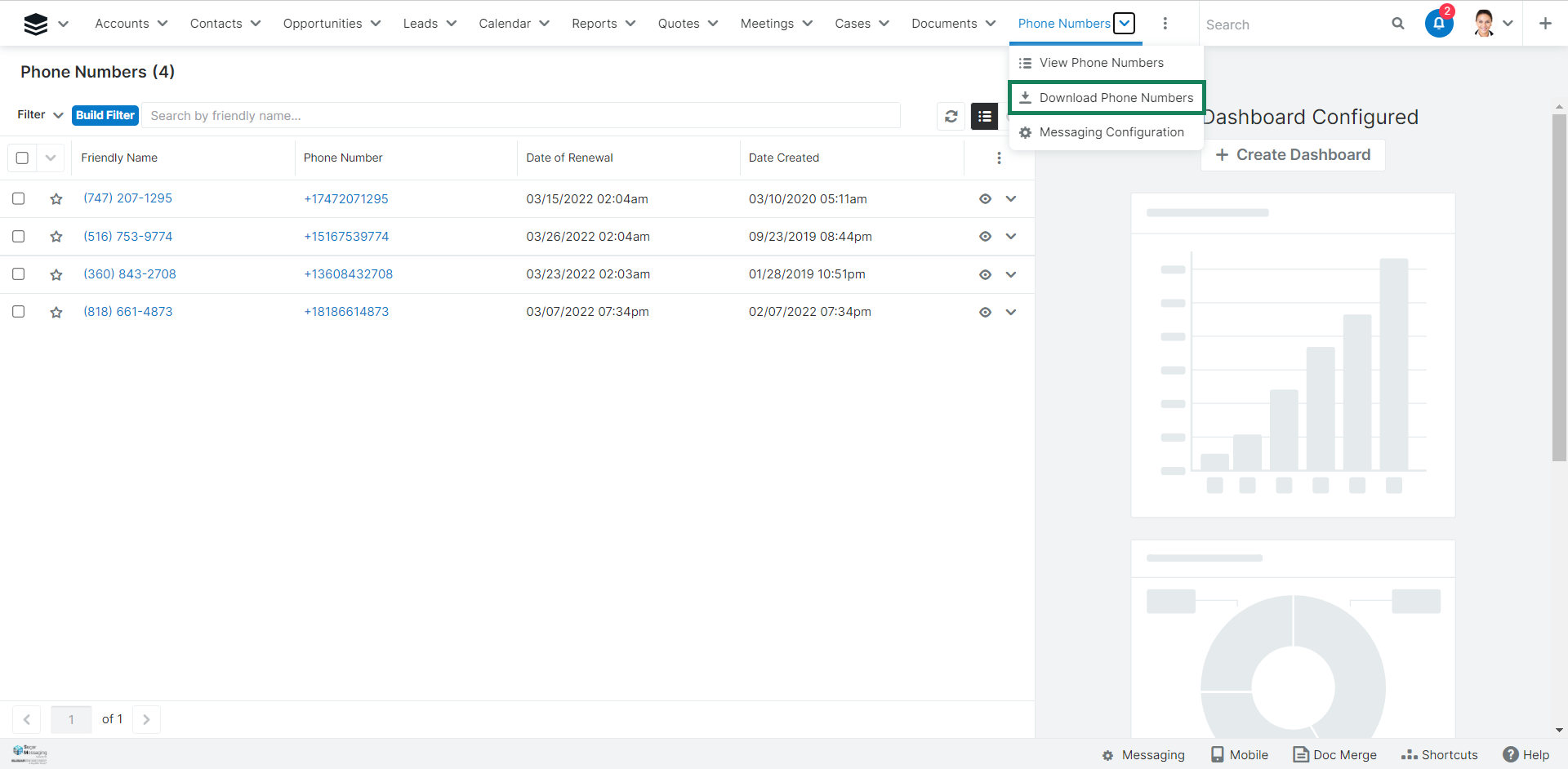1568x769 pixels.
Task: Expand row actions for (747) 207-1295
Action: coord(1011,199)
